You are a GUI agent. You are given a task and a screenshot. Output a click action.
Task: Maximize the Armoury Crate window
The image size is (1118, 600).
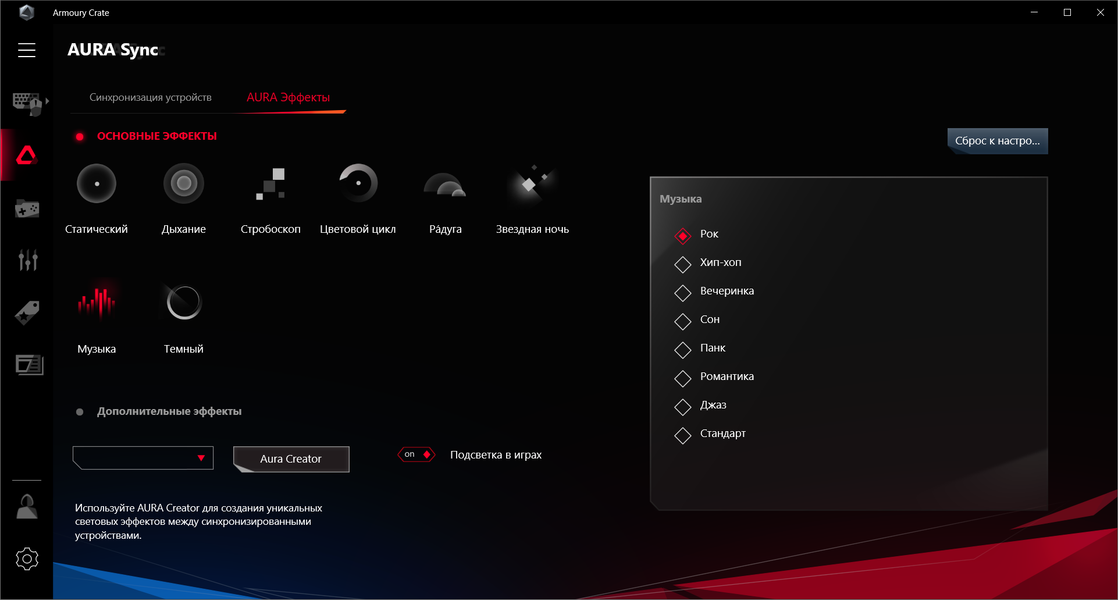(x=1067, y=12)
